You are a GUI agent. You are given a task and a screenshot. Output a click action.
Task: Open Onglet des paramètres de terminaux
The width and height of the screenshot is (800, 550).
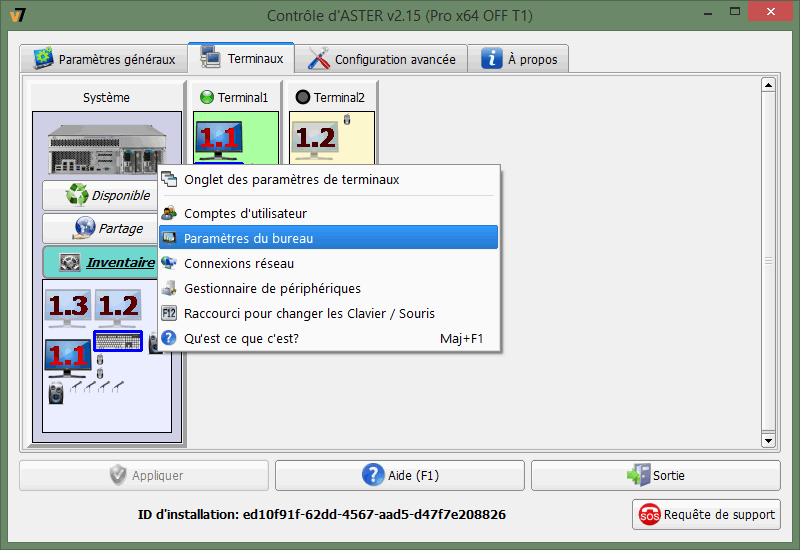click(329, 180)
